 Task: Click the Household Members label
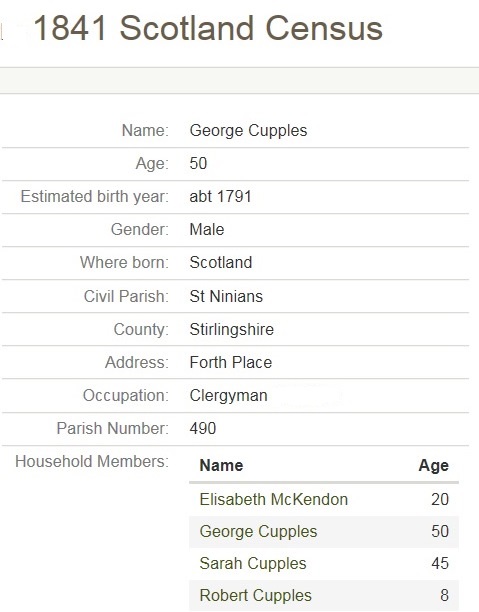click(x=92, y=461)
